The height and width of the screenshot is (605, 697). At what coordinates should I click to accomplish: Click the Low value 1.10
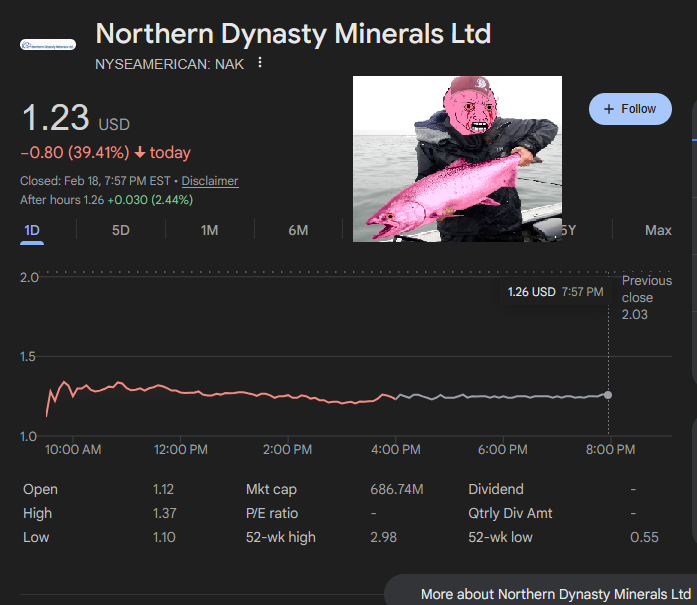tap(164, 537)
